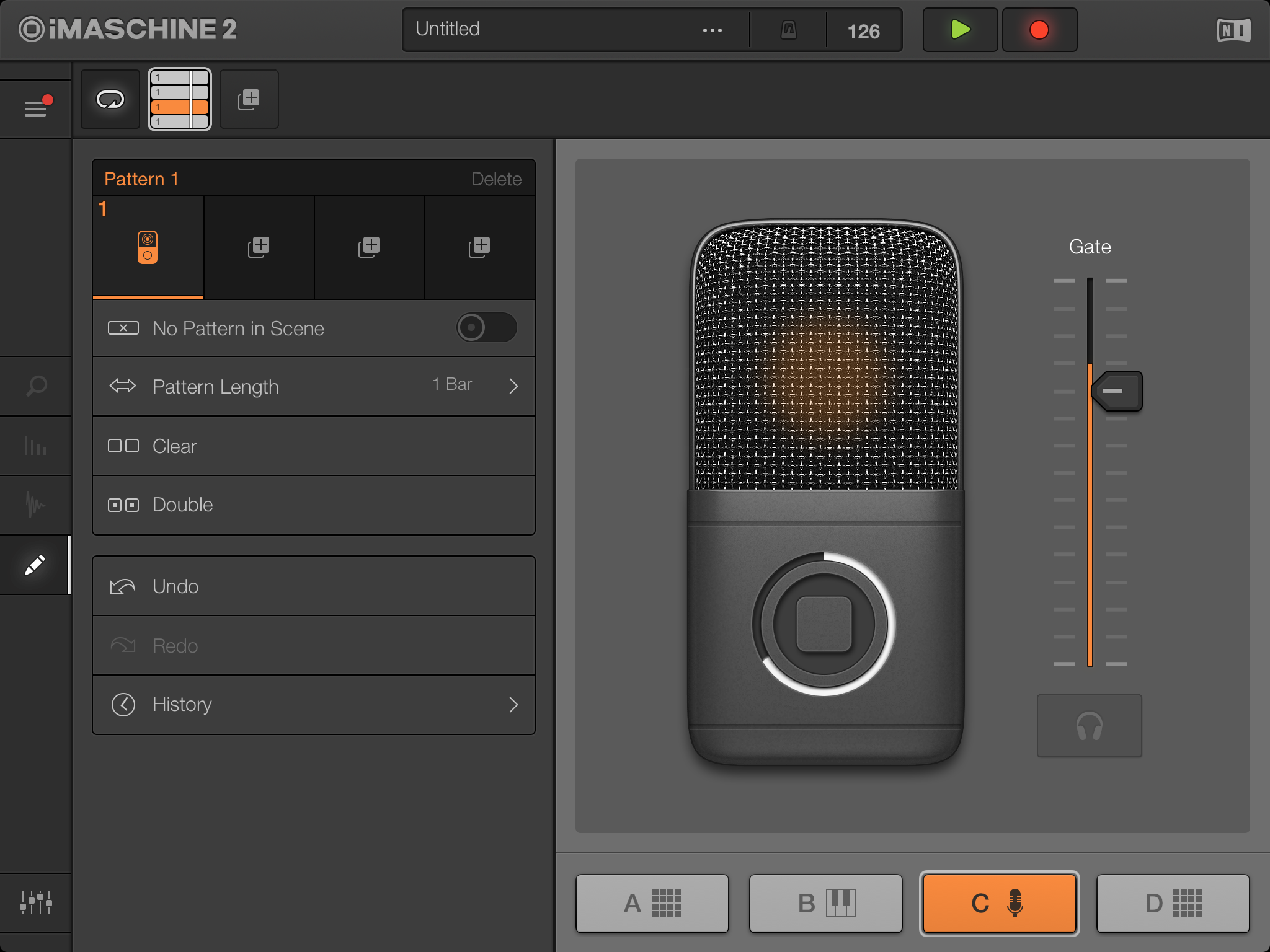Adjust the Gate slider handle
The image size is (1270, 952).
[x=1117, y=391]
